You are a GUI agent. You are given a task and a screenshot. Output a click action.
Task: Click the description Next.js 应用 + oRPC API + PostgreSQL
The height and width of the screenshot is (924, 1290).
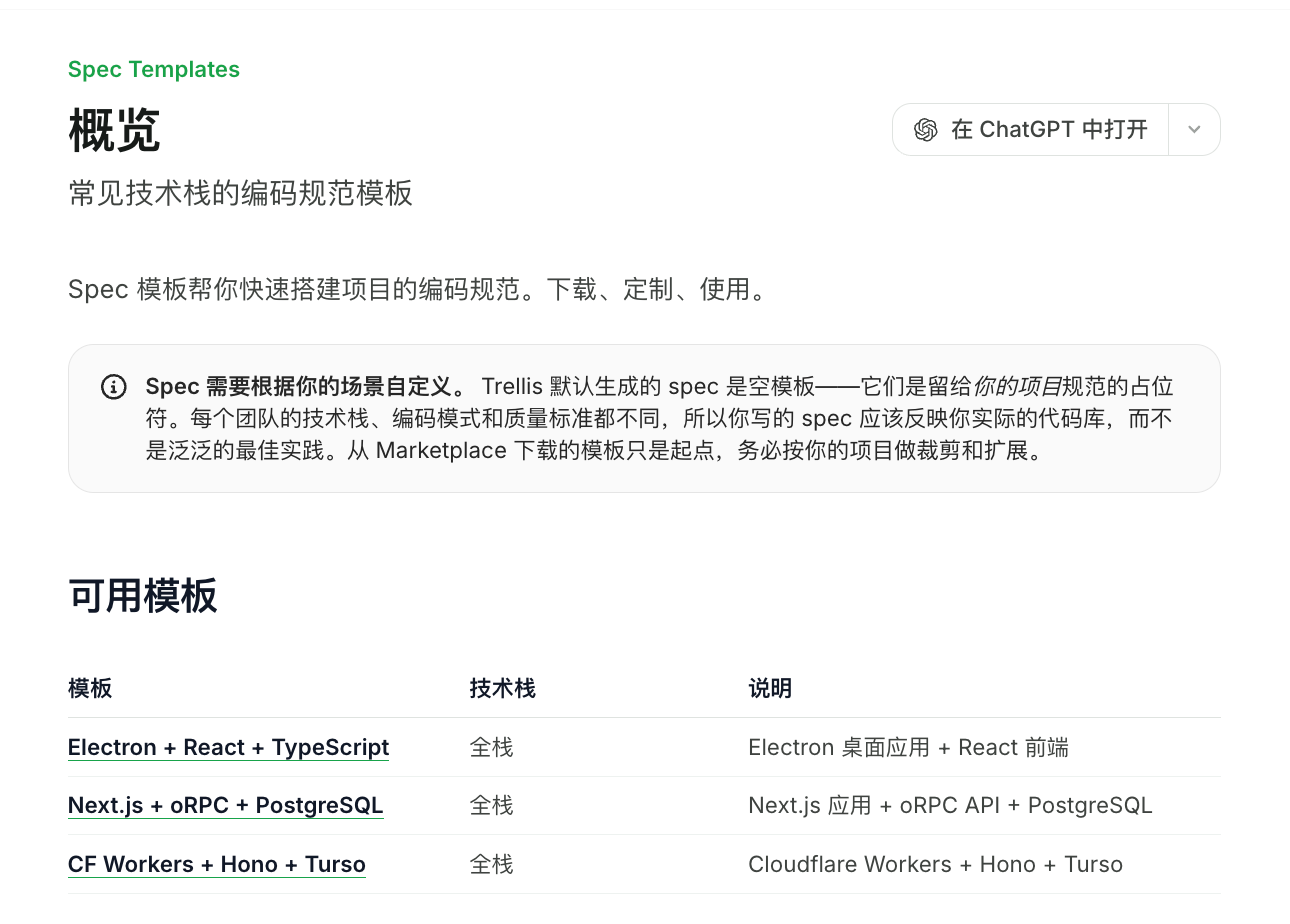pyautogui.click(x=950, y=806)
